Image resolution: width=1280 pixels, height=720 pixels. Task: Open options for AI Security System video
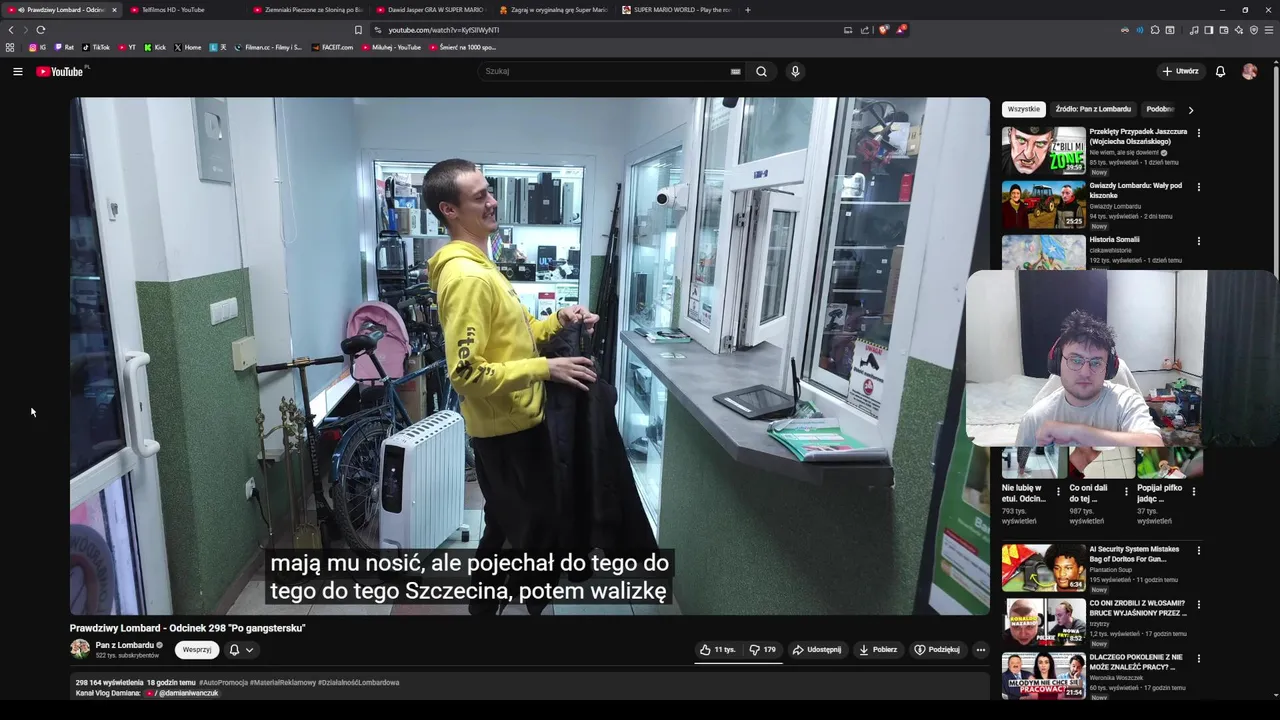coord(1199,550)
